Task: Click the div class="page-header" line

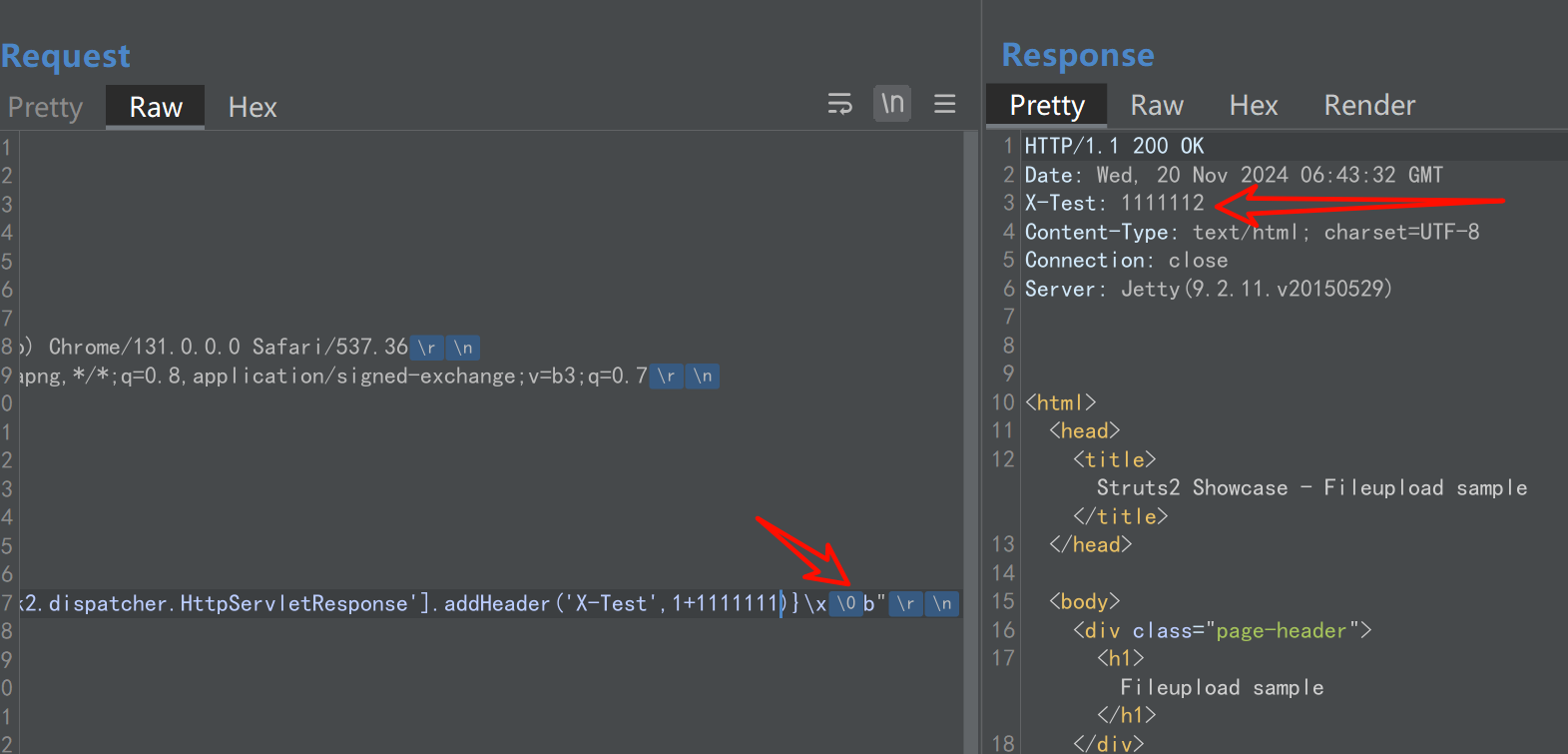Action: point(1222,630)
